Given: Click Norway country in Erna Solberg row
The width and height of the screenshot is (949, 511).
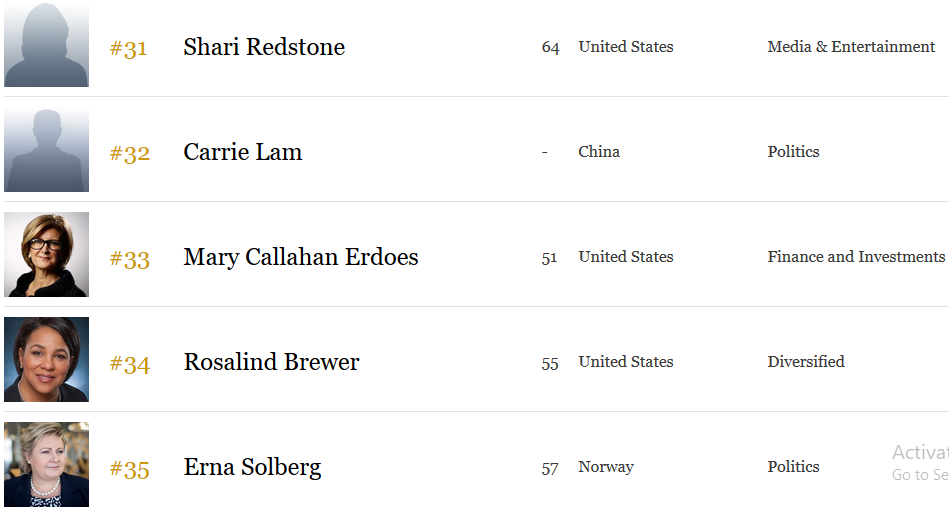Looking at the screenshot, I should 606,467.
